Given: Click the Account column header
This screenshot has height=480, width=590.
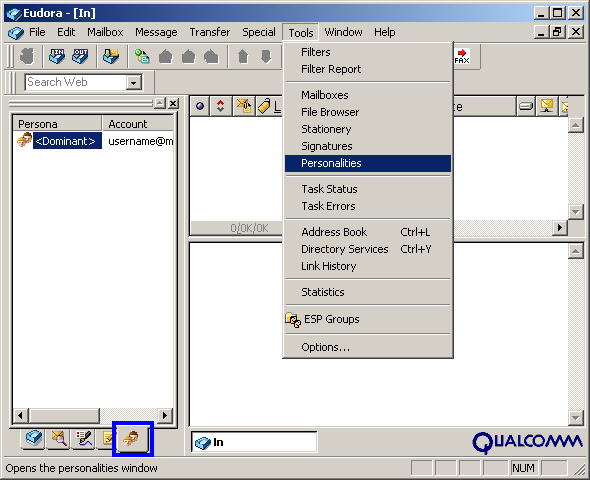Looking at the screenshot, I should (138, 123).
